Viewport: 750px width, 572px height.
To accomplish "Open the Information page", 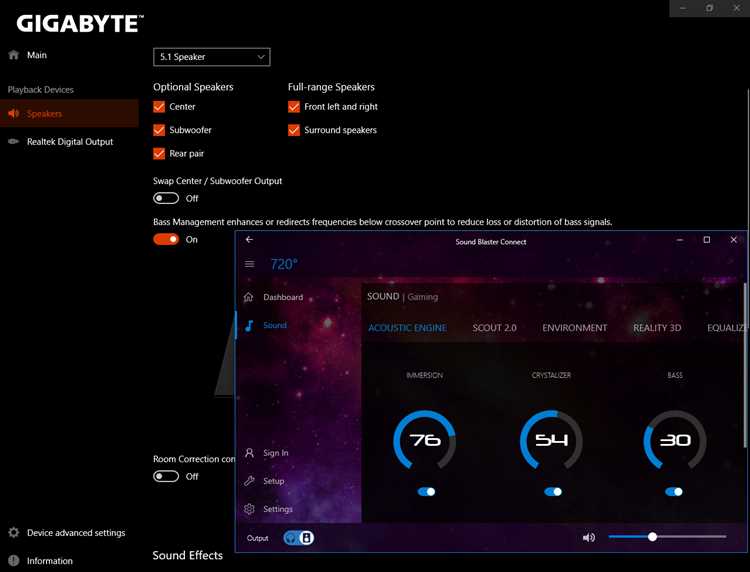I will (50, 561).
